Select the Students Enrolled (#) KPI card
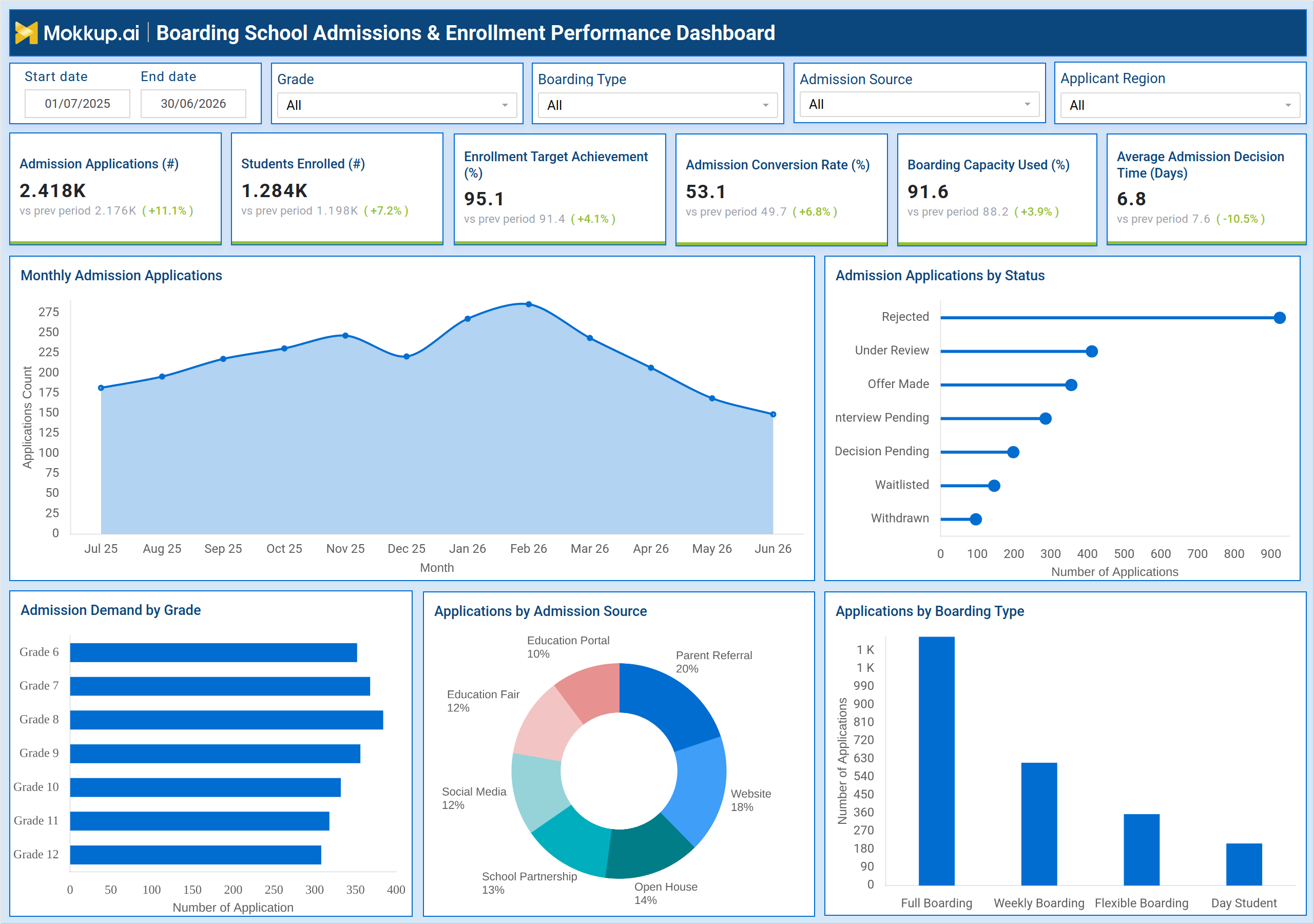Screen dimensions: 1314x924 pyautogui.click(x=337, y=188)
